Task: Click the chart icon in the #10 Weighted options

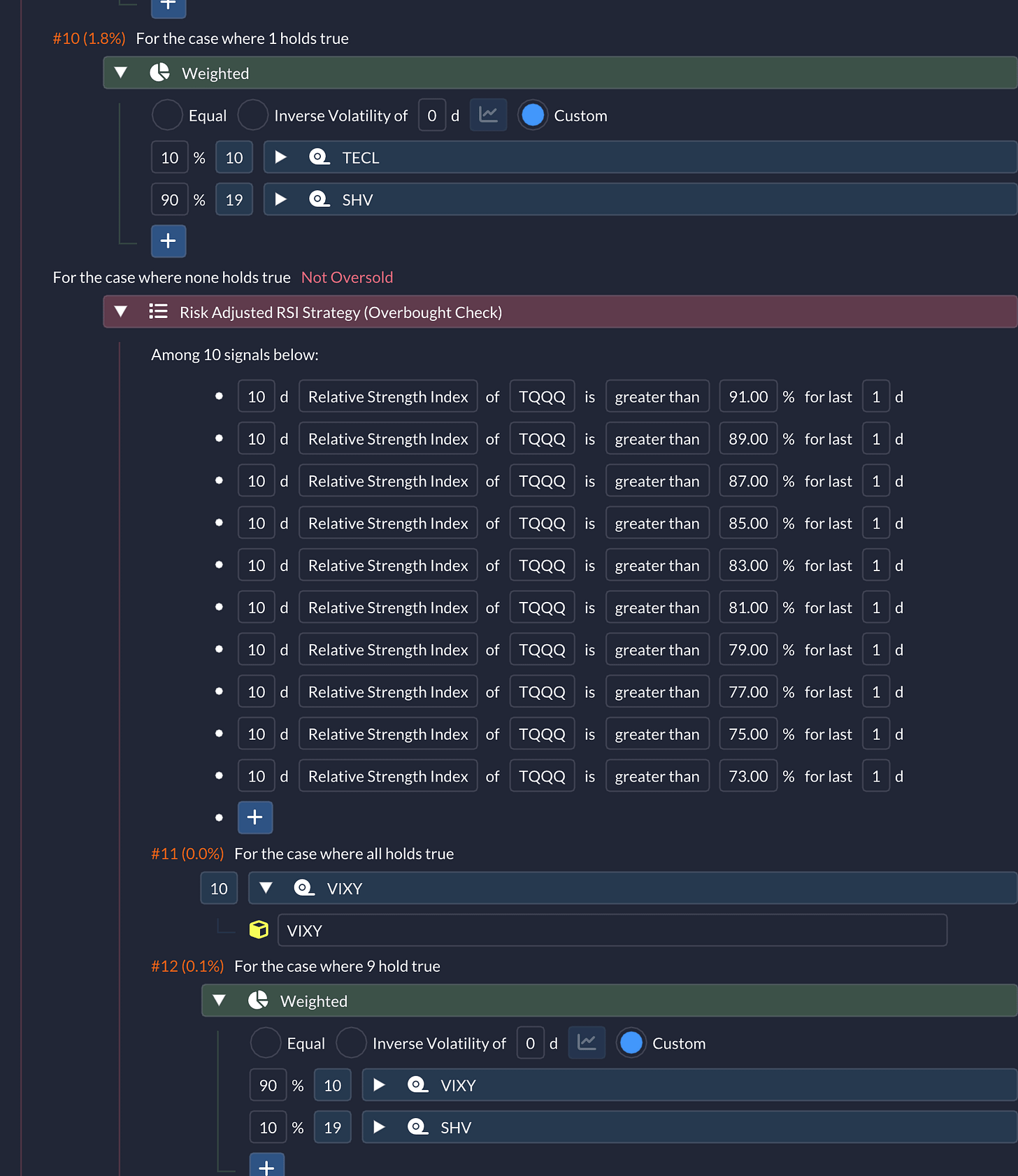Action: [488, 115]
